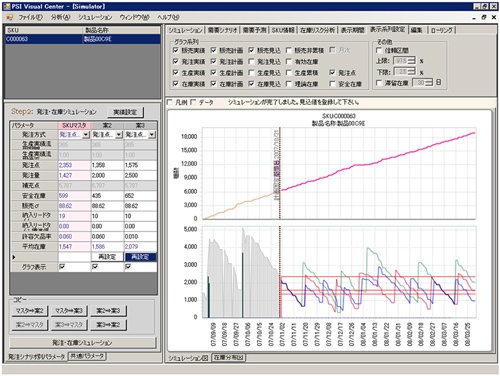
Task: Select the C000063 row in SKU list
Action: click(x=83, y=39)
